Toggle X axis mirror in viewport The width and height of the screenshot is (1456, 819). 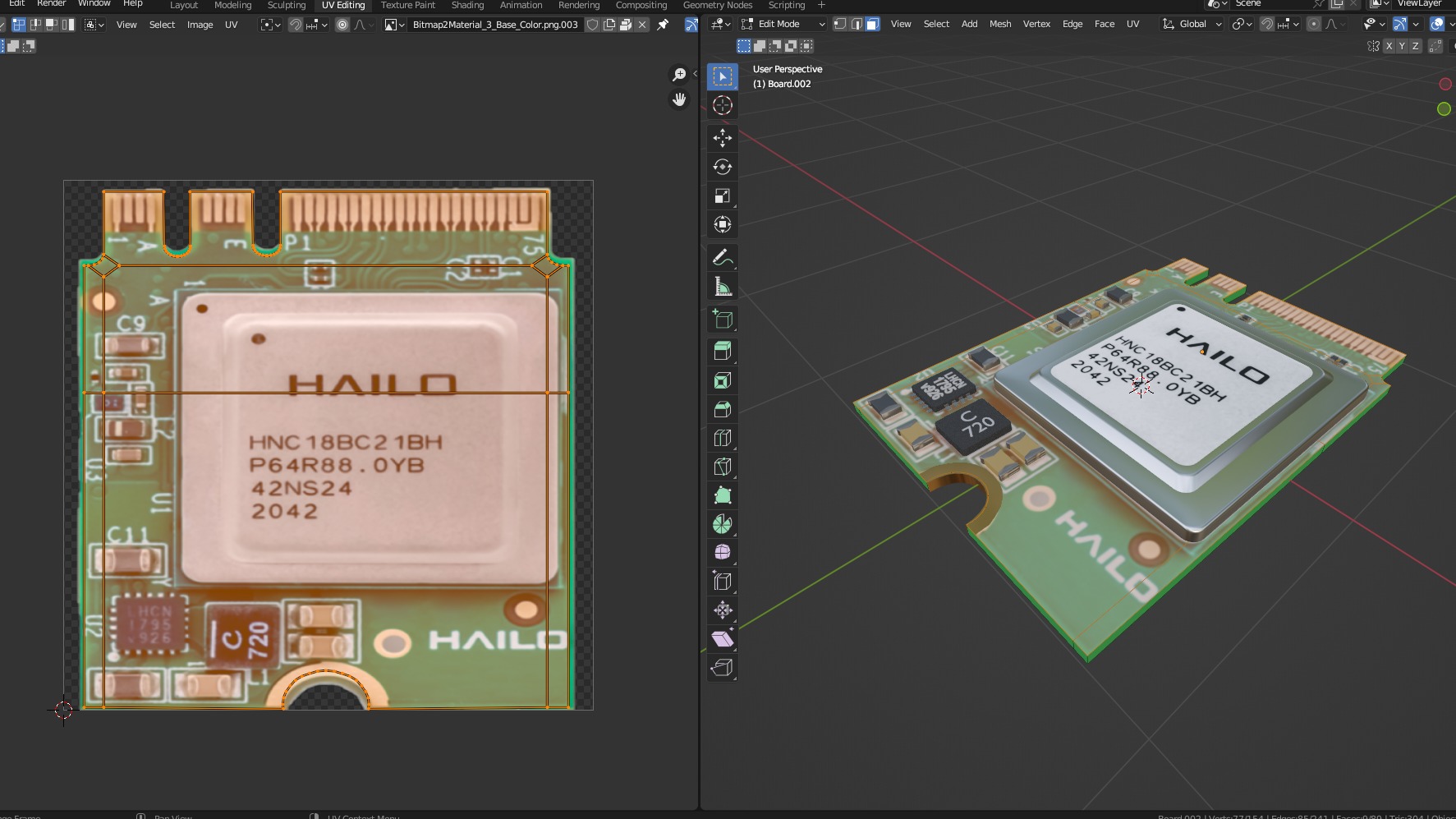[x=1389, y=46]
